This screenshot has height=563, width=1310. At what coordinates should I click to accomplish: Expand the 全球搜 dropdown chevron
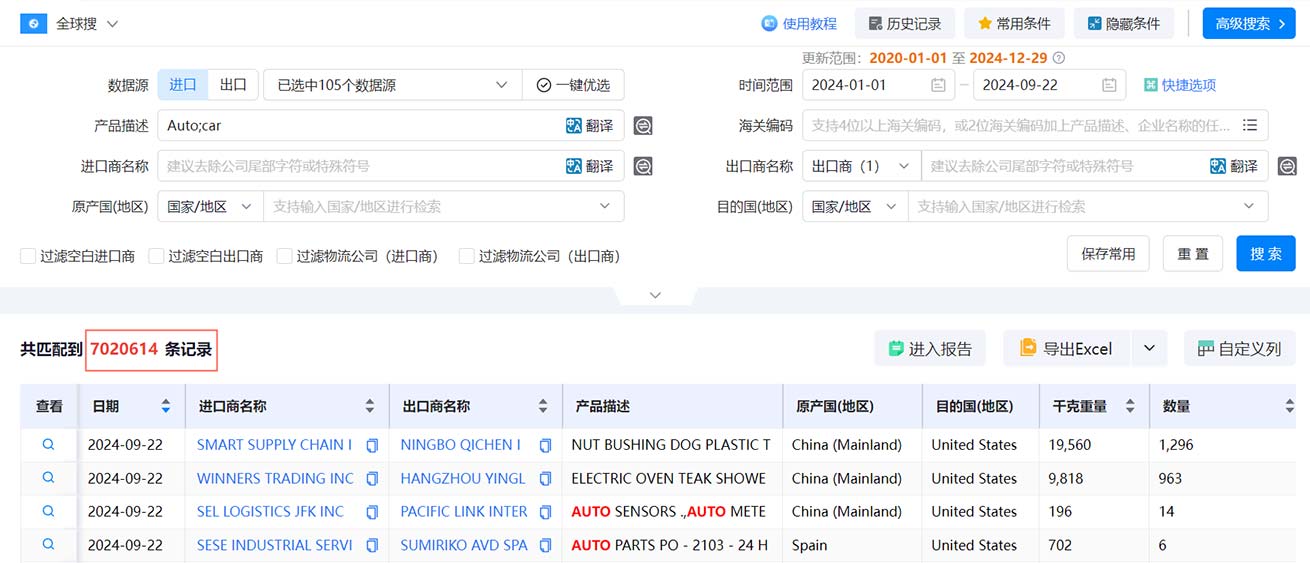click(x=112, y=24)
